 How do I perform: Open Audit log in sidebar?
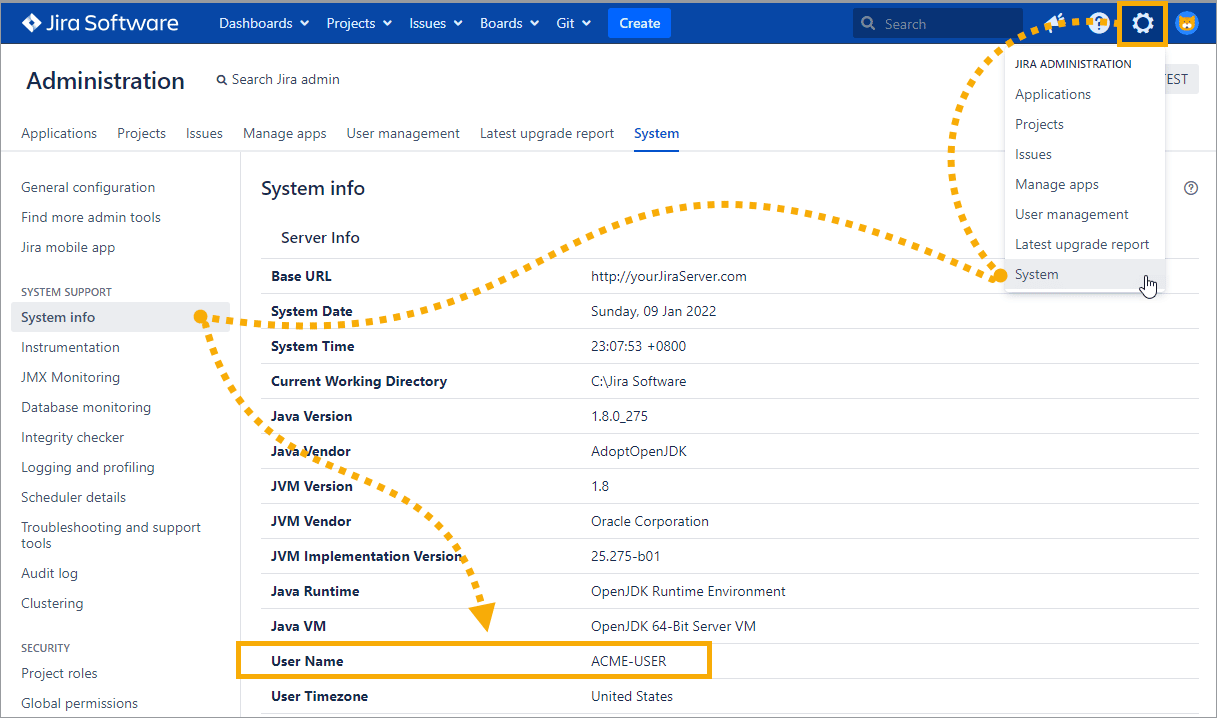[x=49, y=573]
